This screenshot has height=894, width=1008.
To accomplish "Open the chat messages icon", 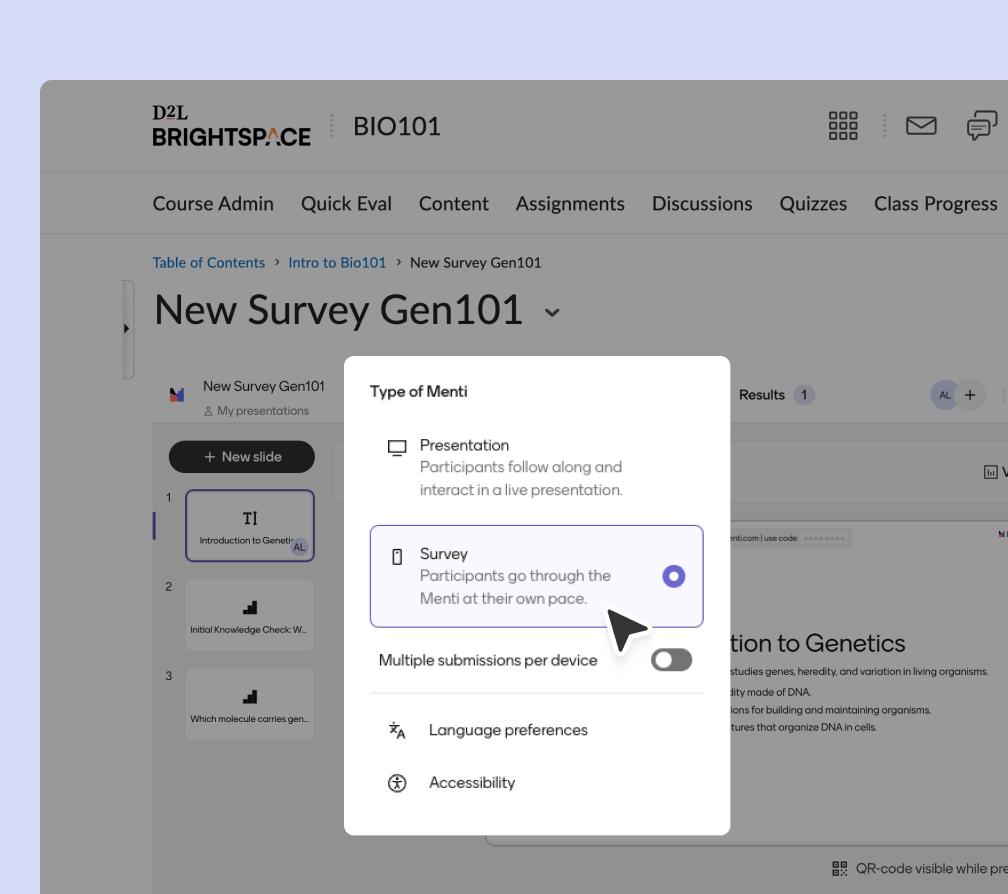I will pyautogui.click(x=981, y=126).
